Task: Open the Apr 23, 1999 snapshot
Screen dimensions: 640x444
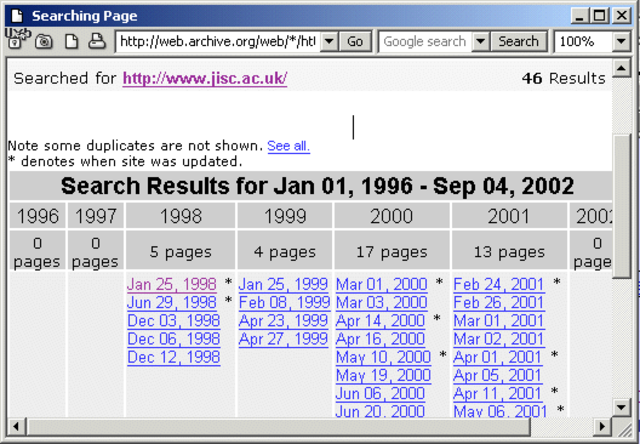Action: (x=283, y=321)
